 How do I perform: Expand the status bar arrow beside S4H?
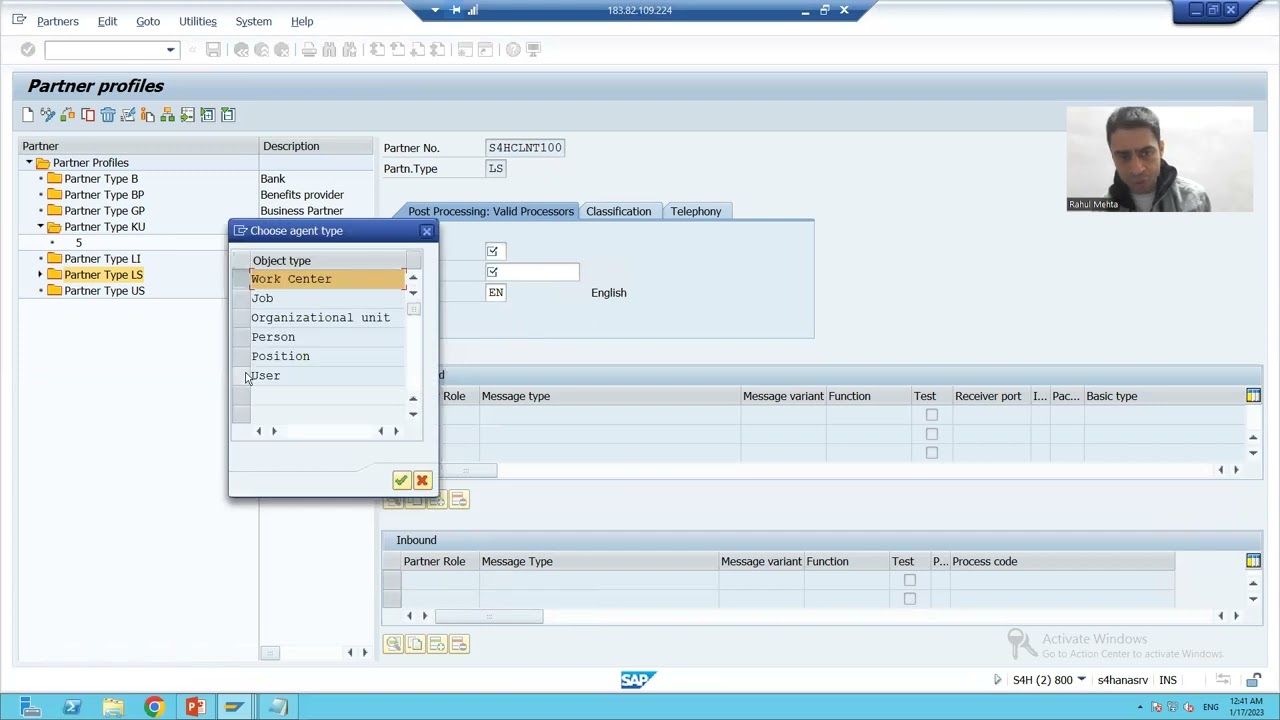[x=997, y=680]
